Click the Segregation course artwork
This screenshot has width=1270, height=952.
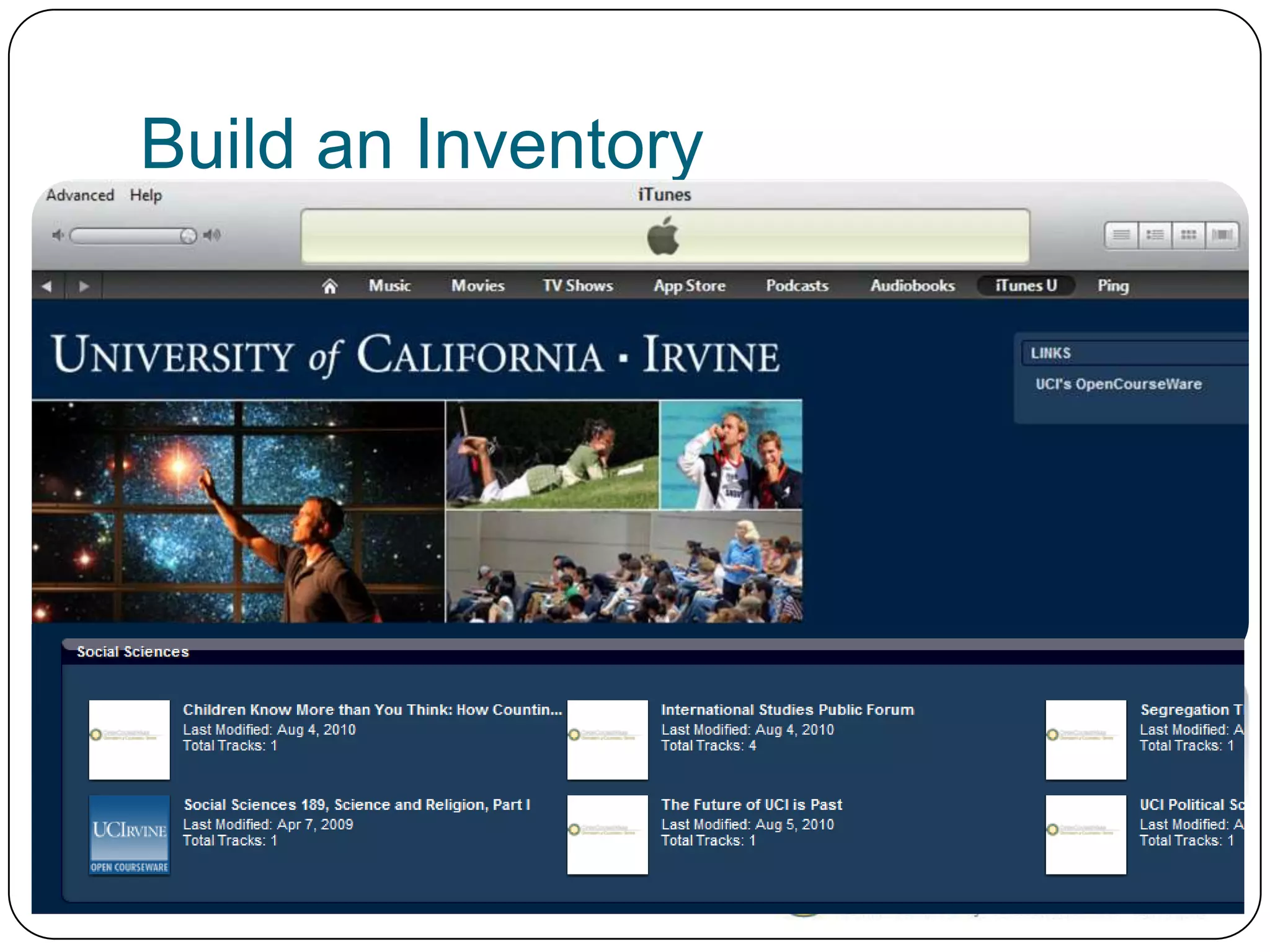[1086, 740]
